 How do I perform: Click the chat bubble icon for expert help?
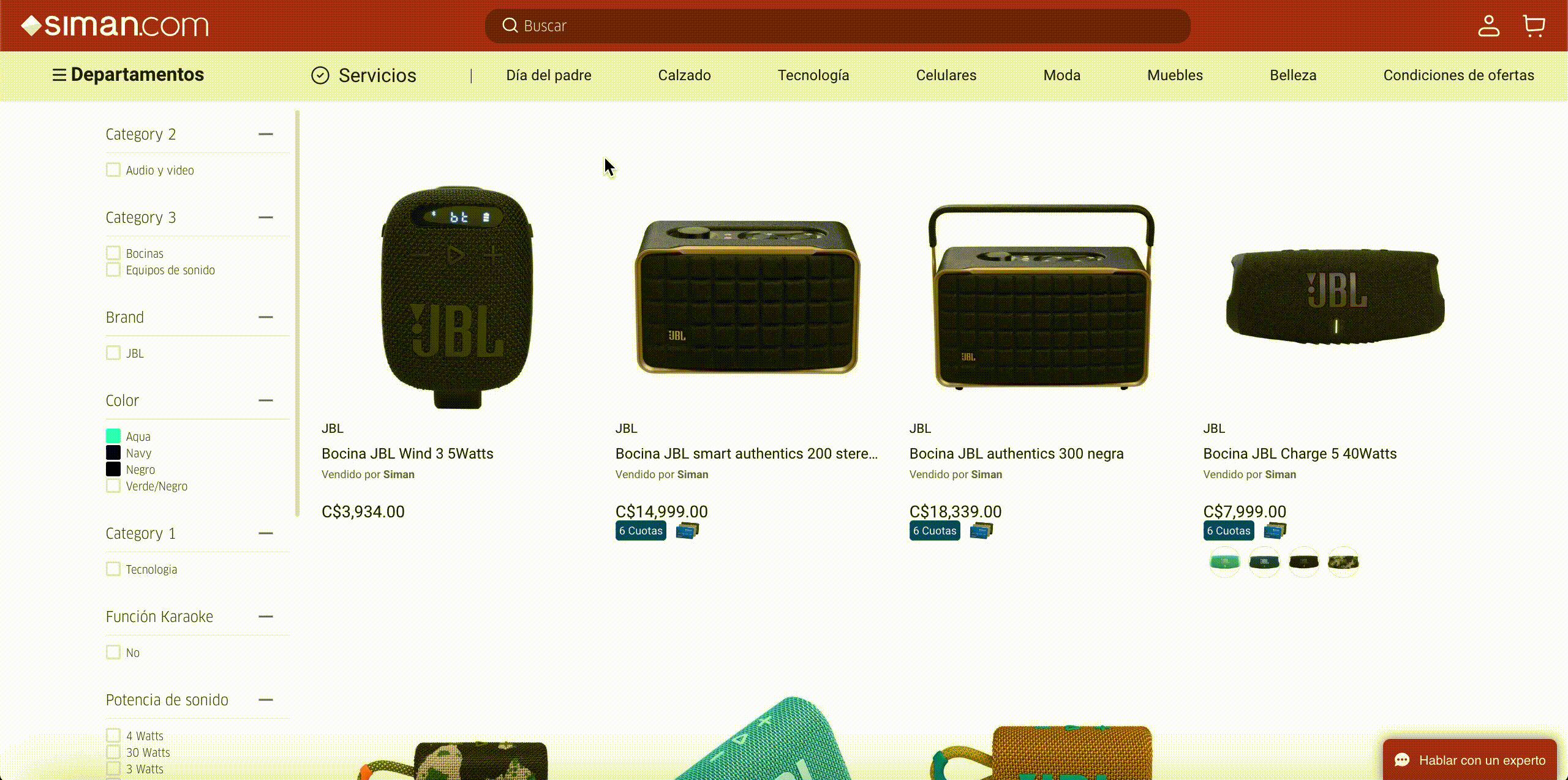pyautogui.click(x=1402, y=760)
